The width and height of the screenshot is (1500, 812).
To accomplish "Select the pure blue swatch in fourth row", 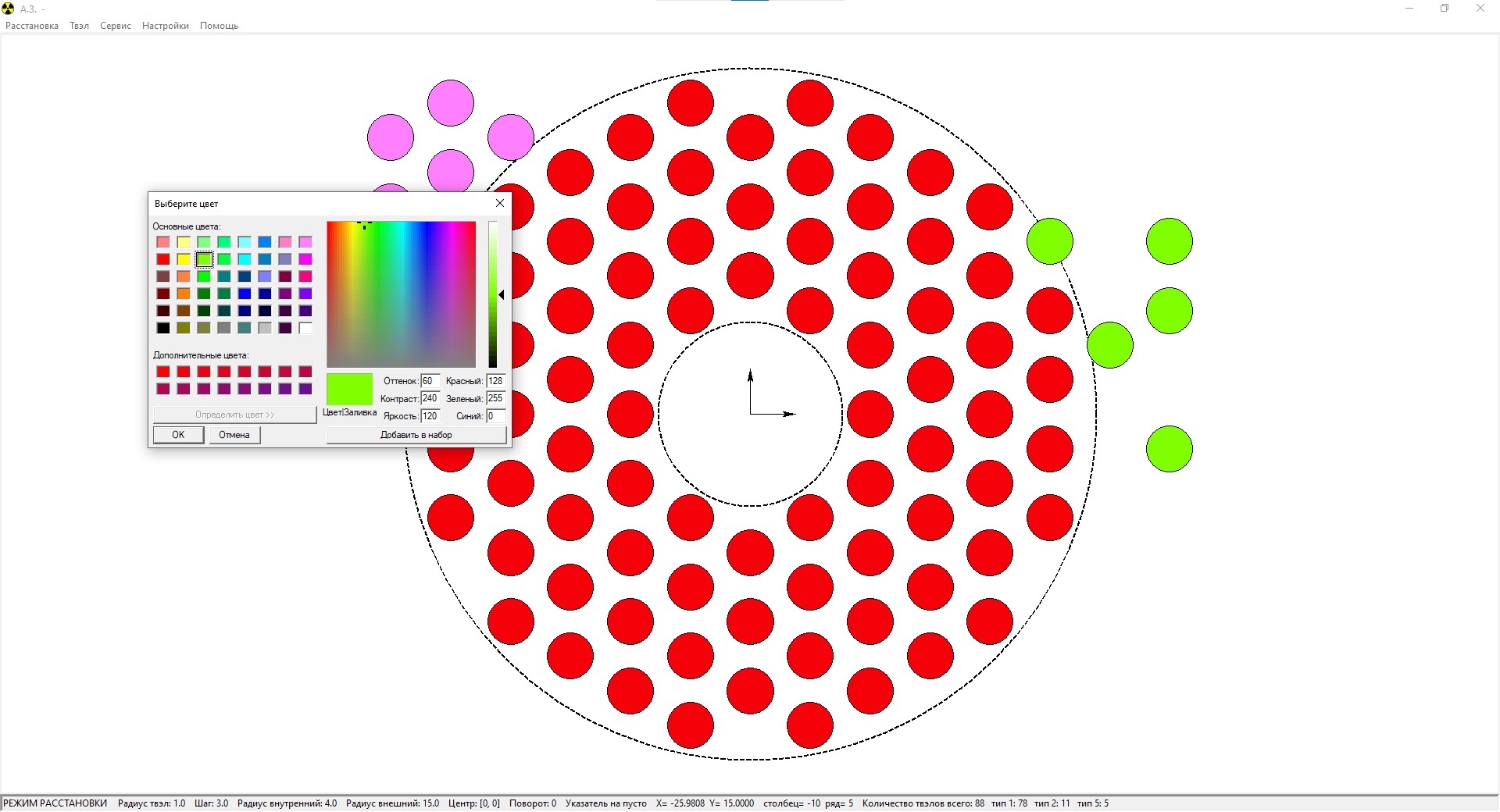I will [245, 294].
